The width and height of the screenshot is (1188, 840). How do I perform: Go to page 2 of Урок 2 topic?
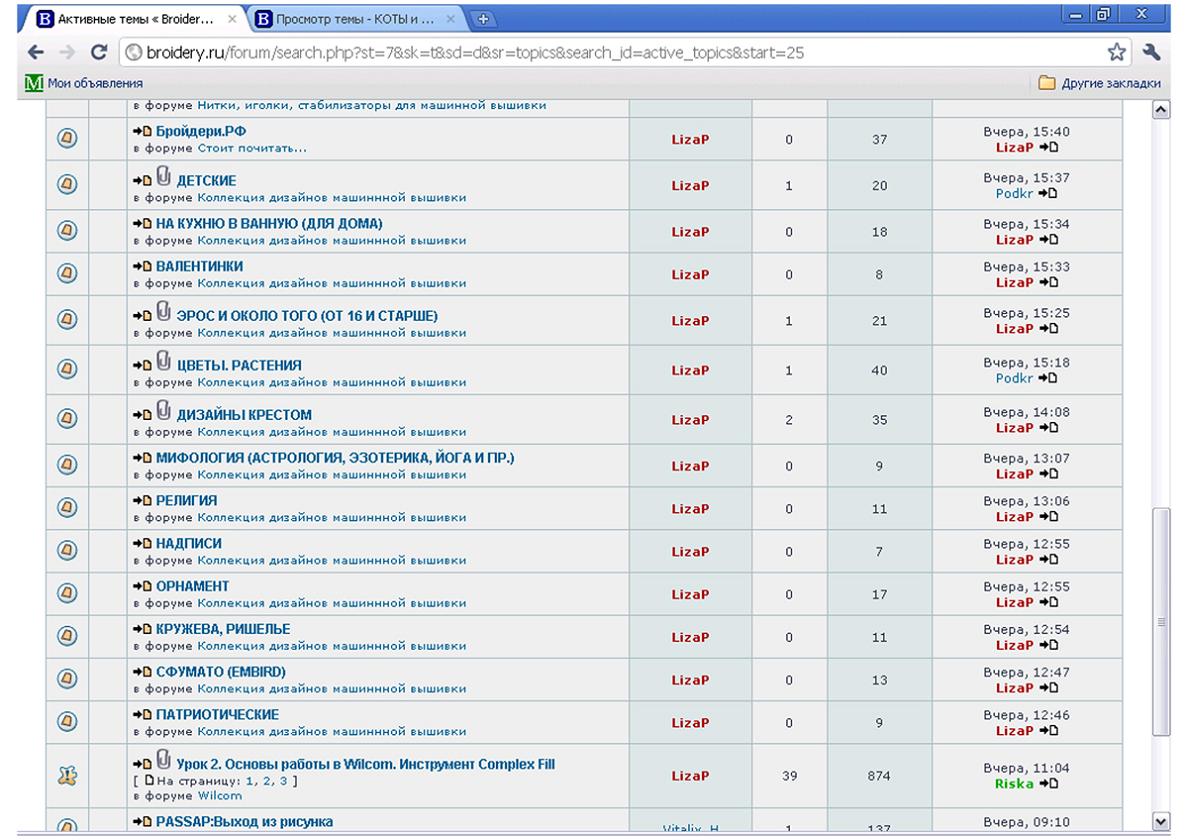pos(268,781)
